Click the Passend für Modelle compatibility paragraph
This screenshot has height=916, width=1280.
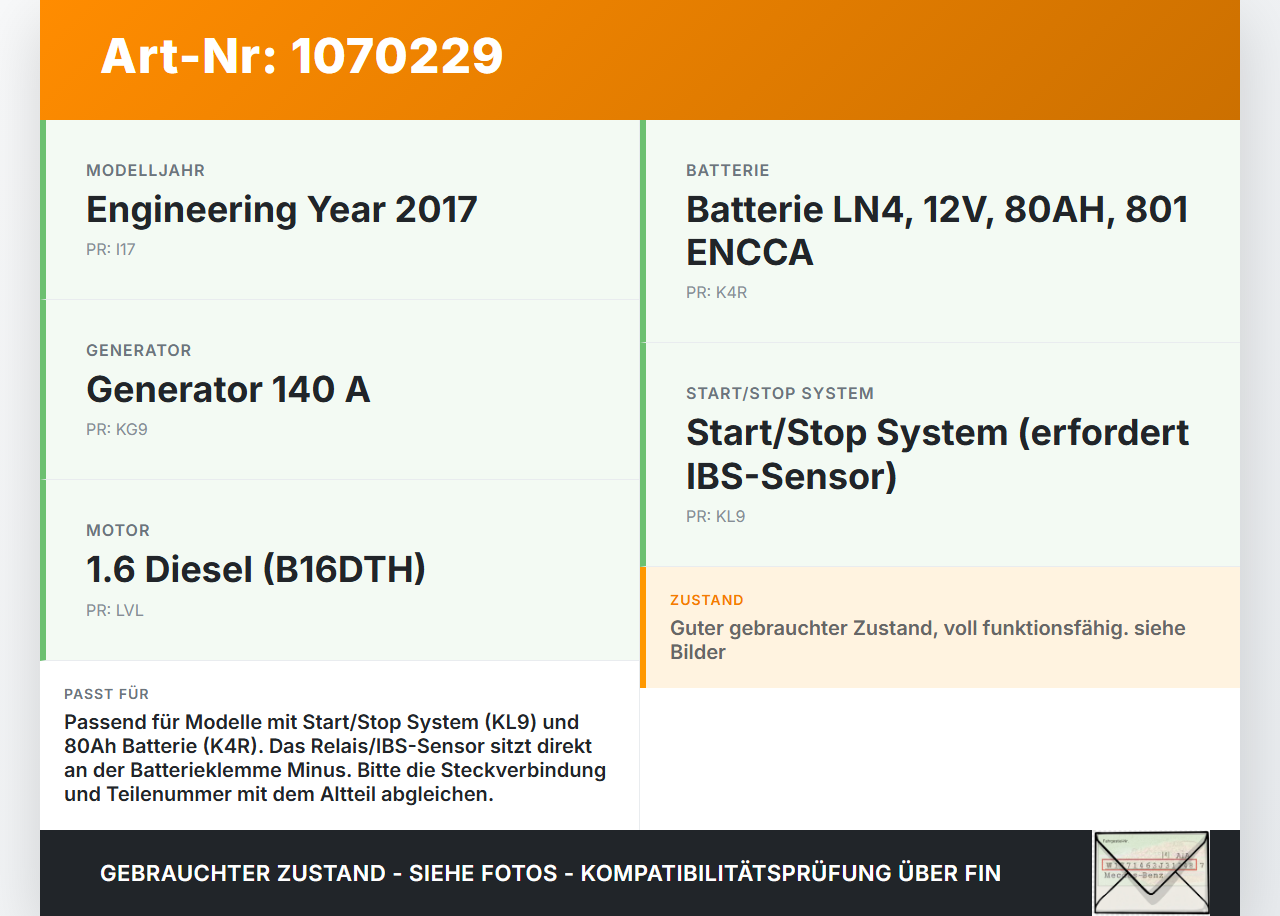pos(335,758)
